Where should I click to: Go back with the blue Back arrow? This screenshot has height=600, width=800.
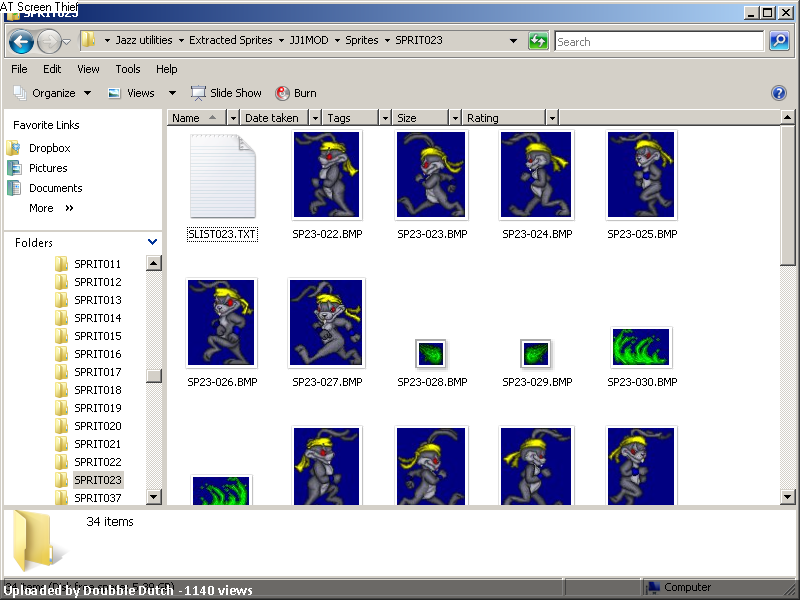click(x=21, y=41)
